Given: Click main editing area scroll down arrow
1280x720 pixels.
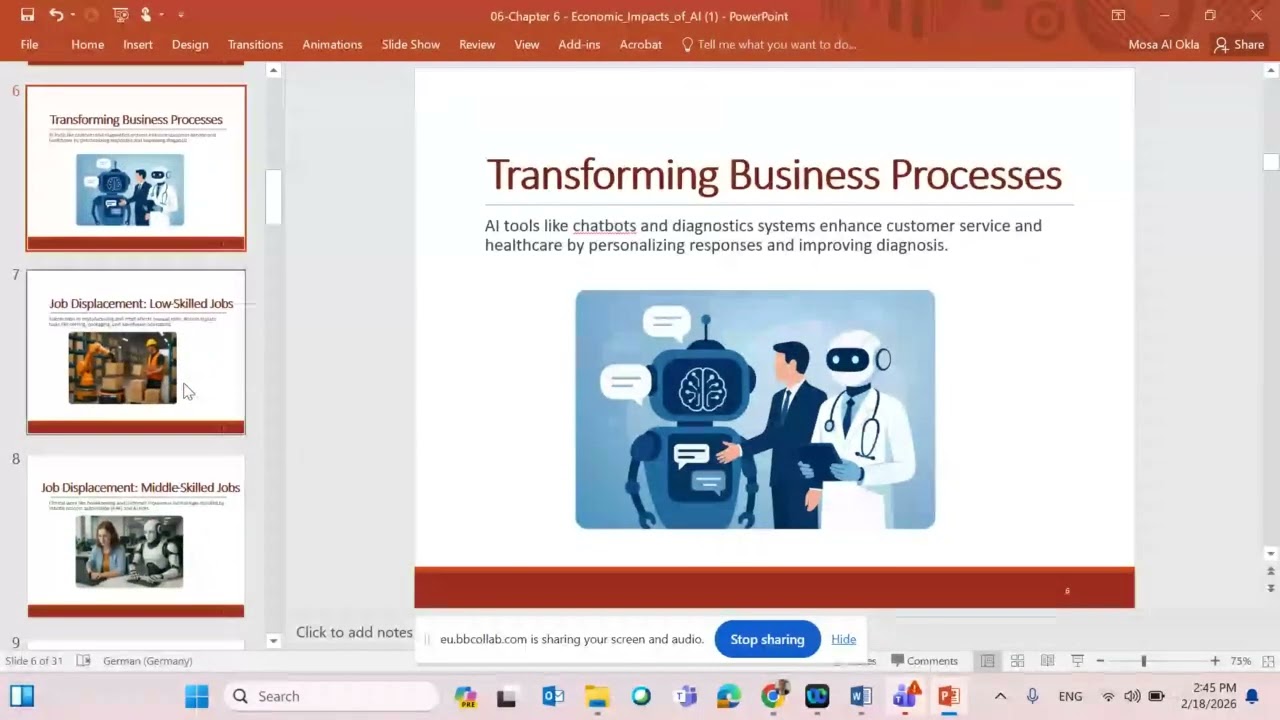Looking at the screenshot, I should tap(1271, 553).
